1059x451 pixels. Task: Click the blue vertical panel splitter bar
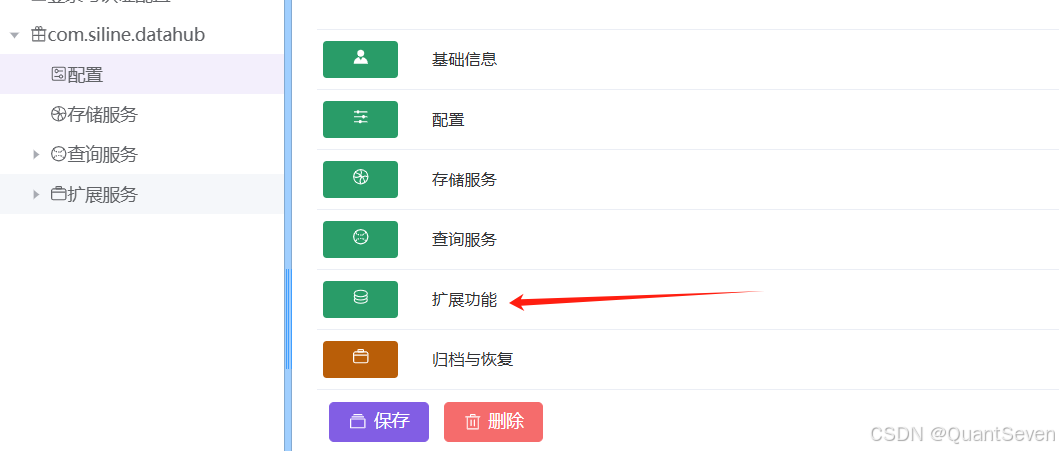pyautogui.click(x=288, y=226)
